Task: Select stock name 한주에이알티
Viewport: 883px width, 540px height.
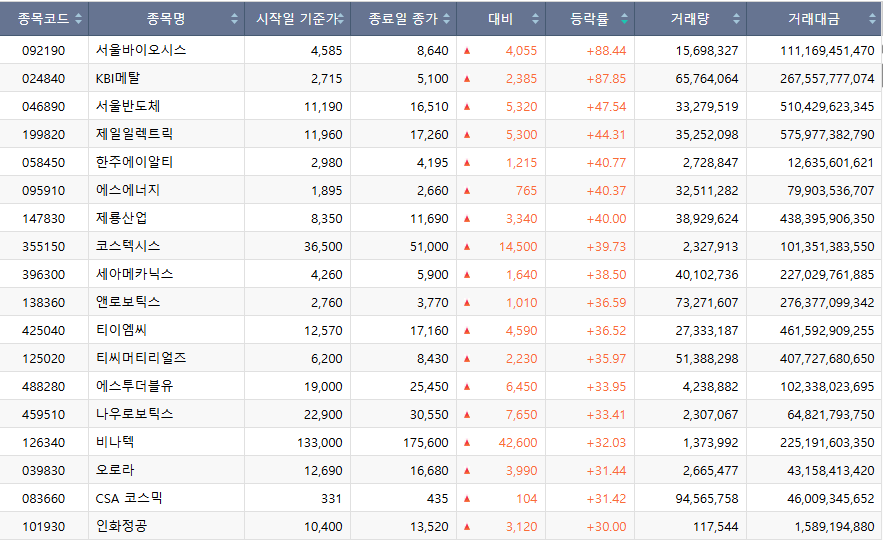Action: point(134,162)
